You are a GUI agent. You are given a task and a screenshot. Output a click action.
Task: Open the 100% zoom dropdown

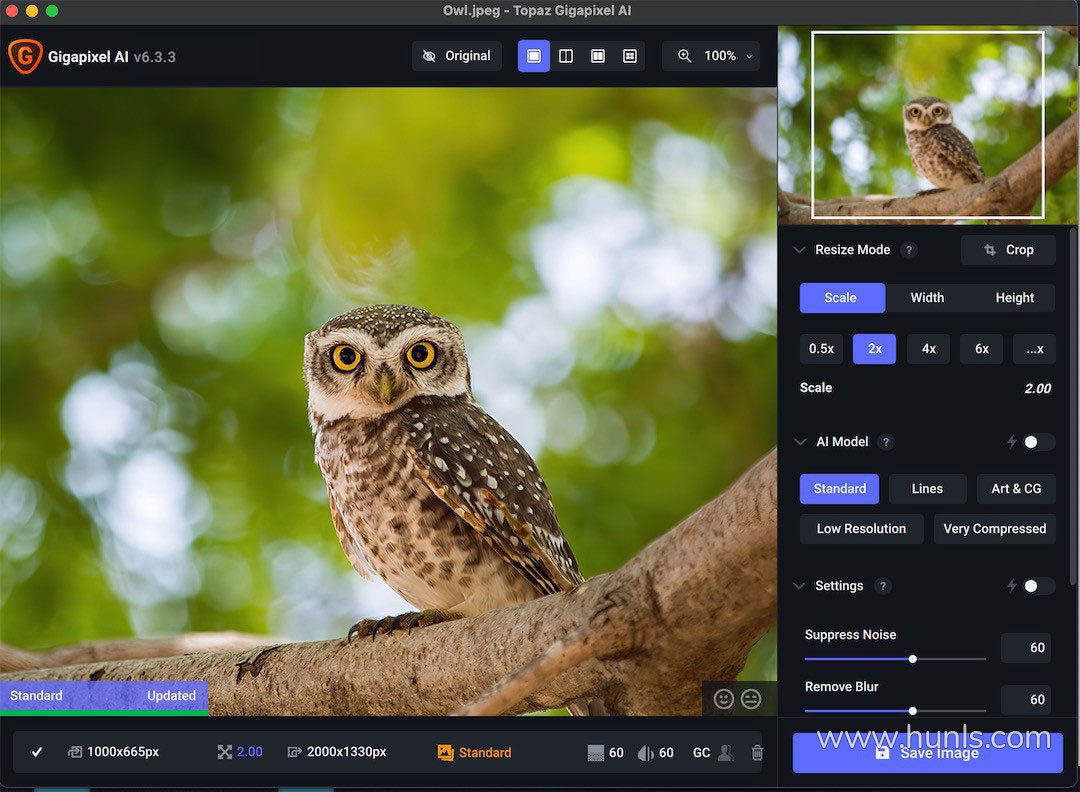[x=711, y=56]
